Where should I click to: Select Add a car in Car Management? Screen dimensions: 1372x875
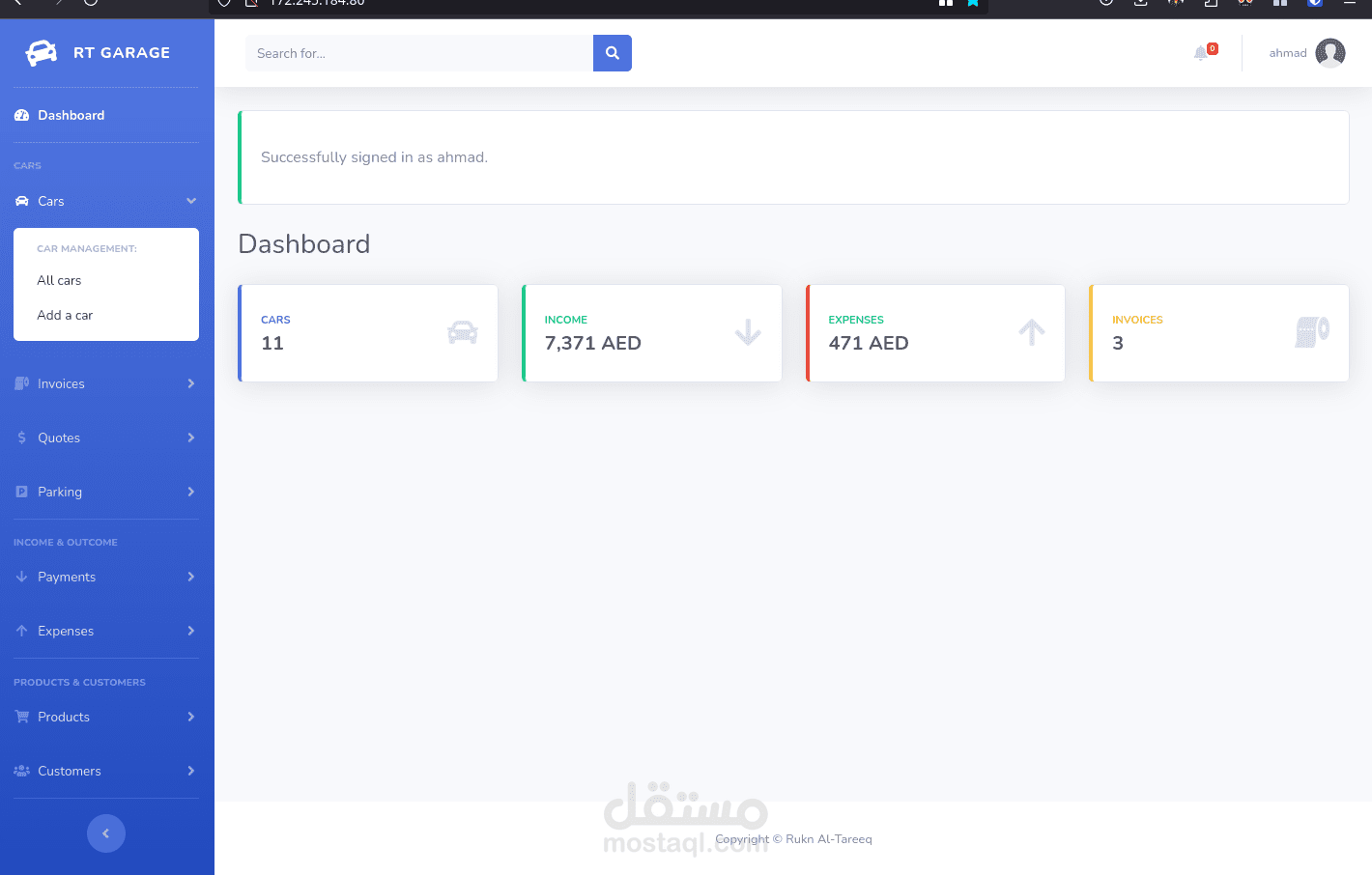[x=106, y=315]
